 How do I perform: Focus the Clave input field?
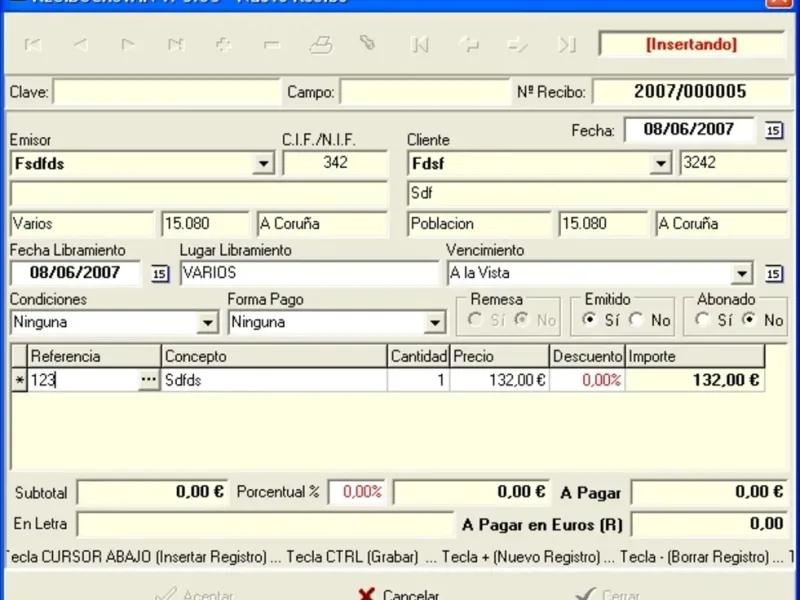[x=166, y=92]
